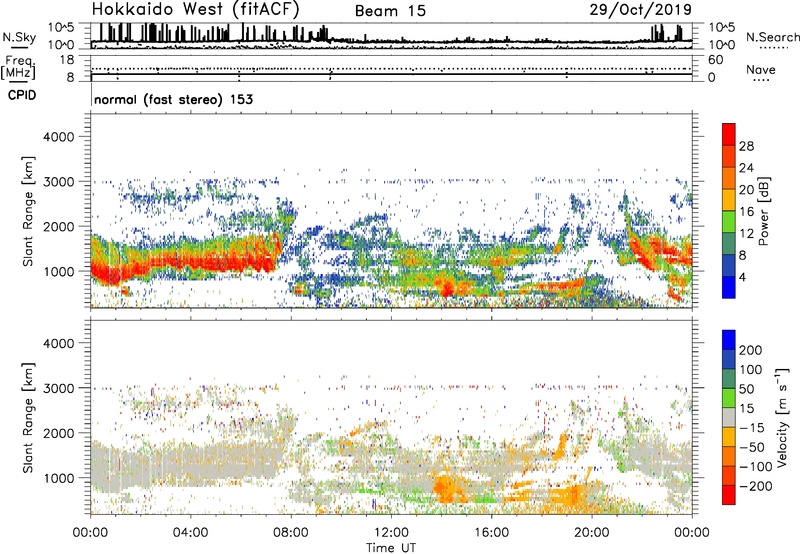Click the 'Time UT' axis title
The image size is (800, 554).
[x=391, y=548]
